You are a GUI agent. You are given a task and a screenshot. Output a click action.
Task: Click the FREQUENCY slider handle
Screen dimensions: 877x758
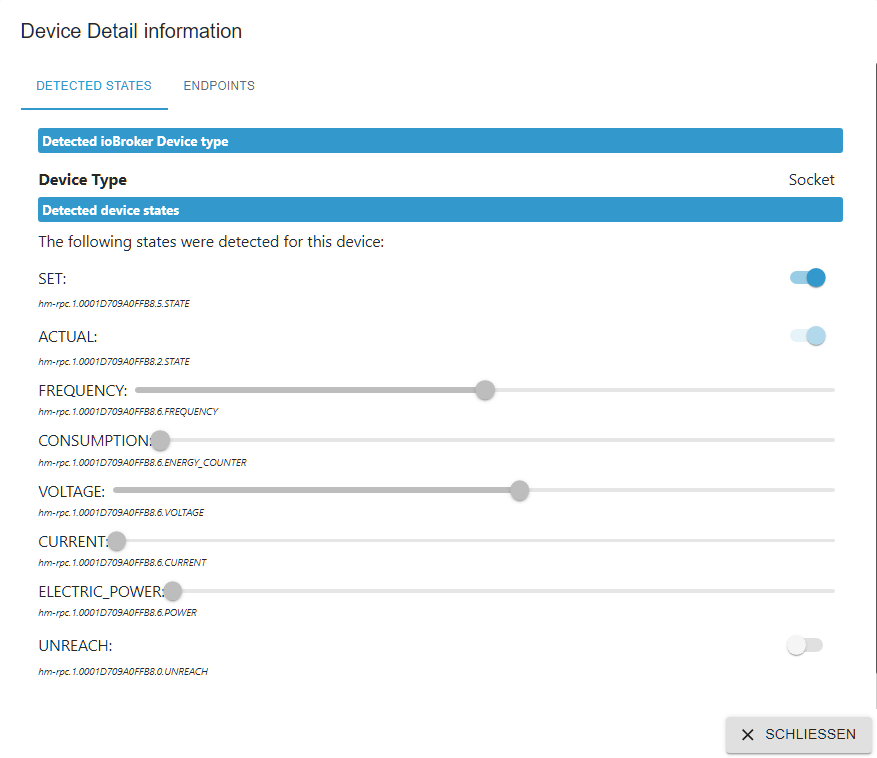tap(485, 390)
